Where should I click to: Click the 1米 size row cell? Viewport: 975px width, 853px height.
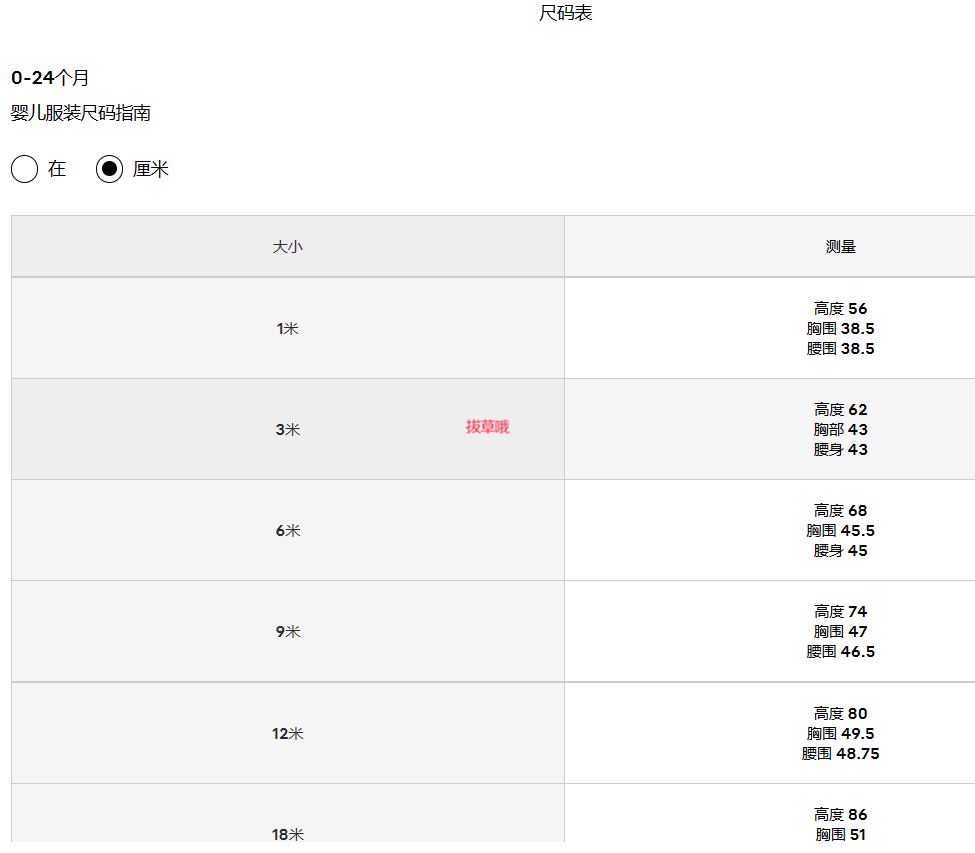[287, 329]
